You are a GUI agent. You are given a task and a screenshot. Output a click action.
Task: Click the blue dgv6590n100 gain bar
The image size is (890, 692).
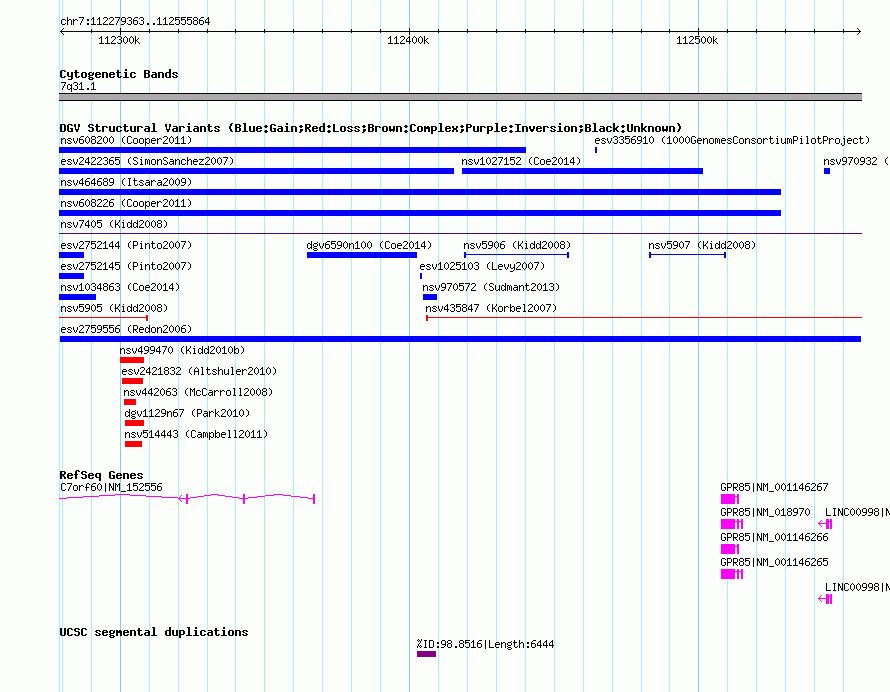click(362, 255)
